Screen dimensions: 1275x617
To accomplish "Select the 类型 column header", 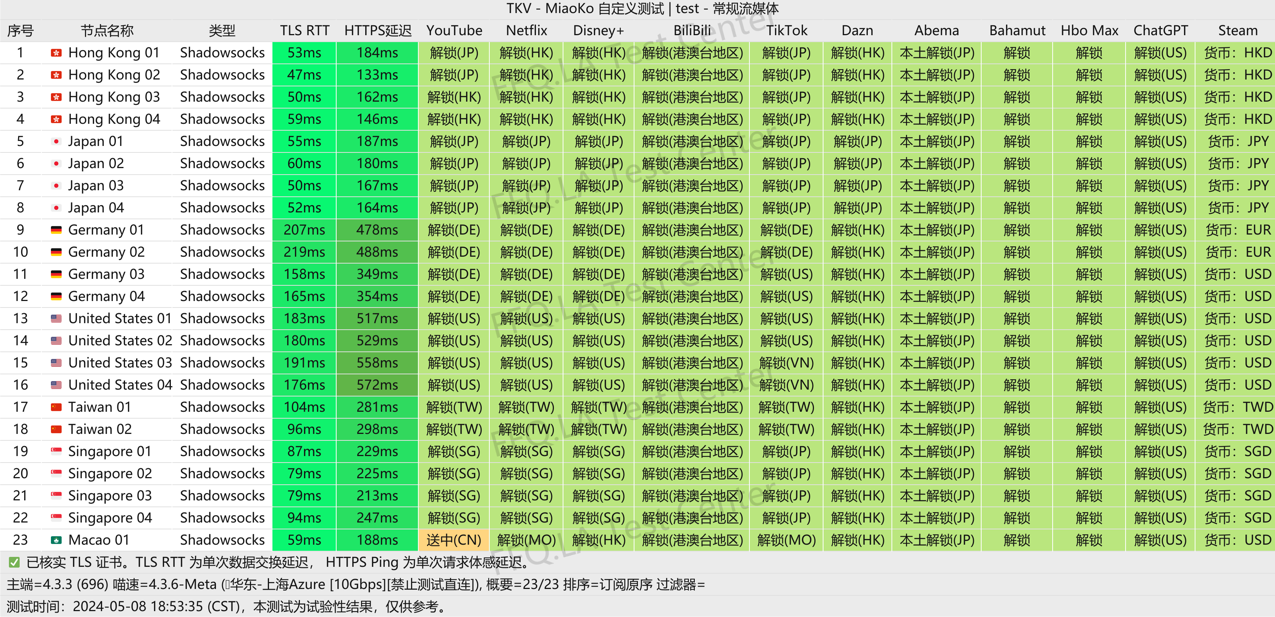I will [x=222, y=31].
